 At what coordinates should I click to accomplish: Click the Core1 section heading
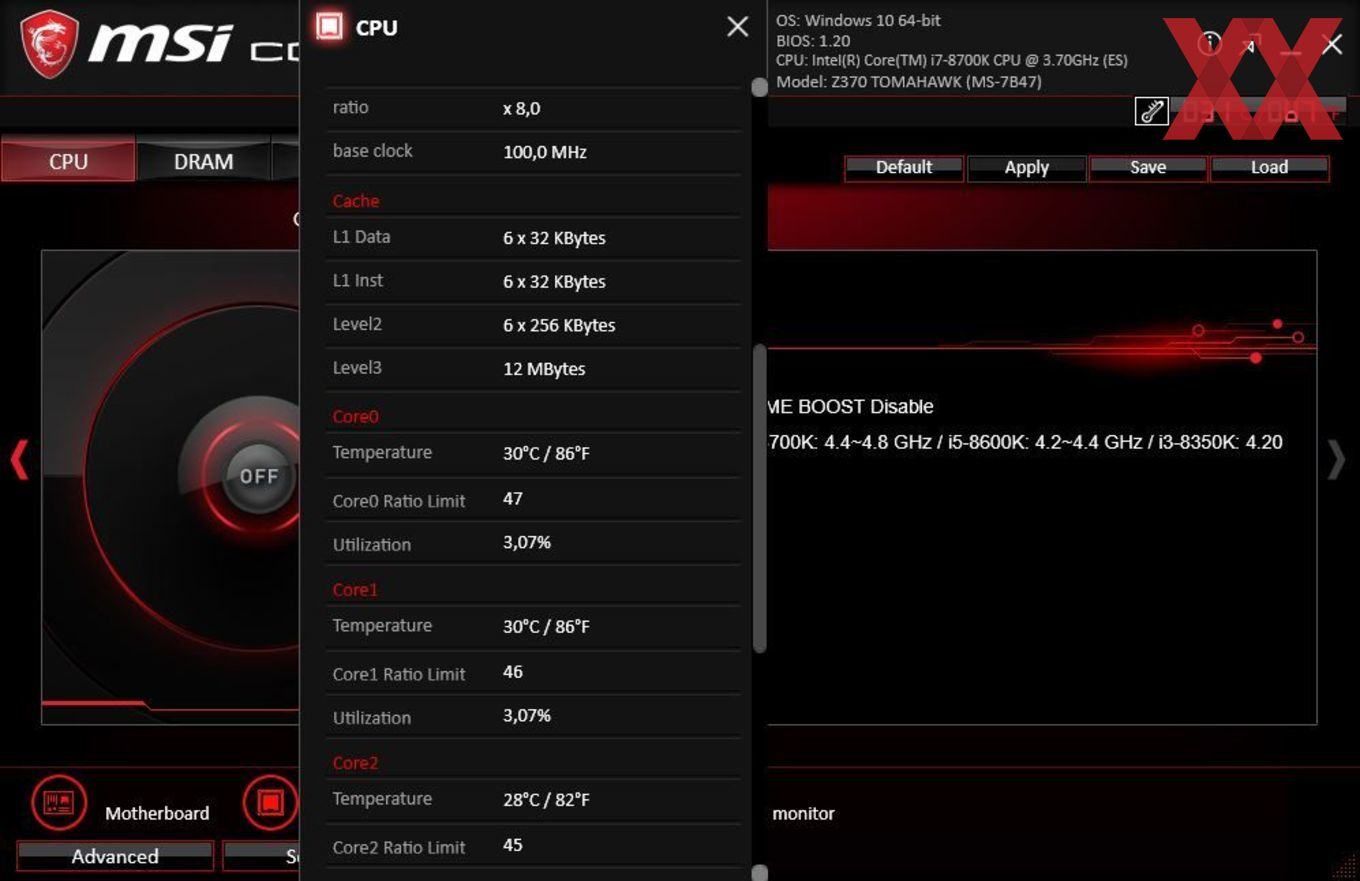tap(356, 589)
